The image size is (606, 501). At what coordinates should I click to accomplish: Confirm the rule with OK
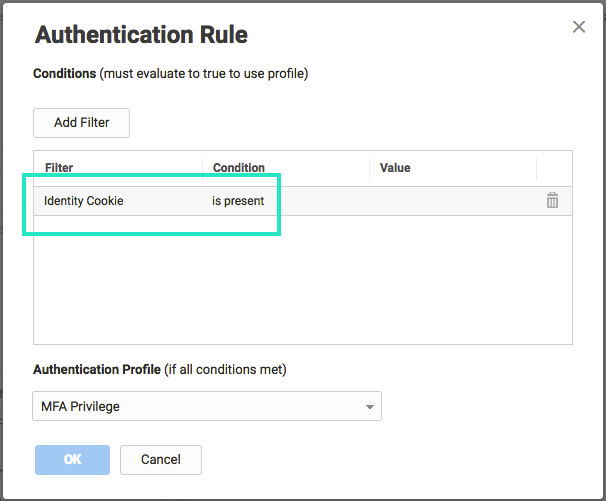coord(72,460)
